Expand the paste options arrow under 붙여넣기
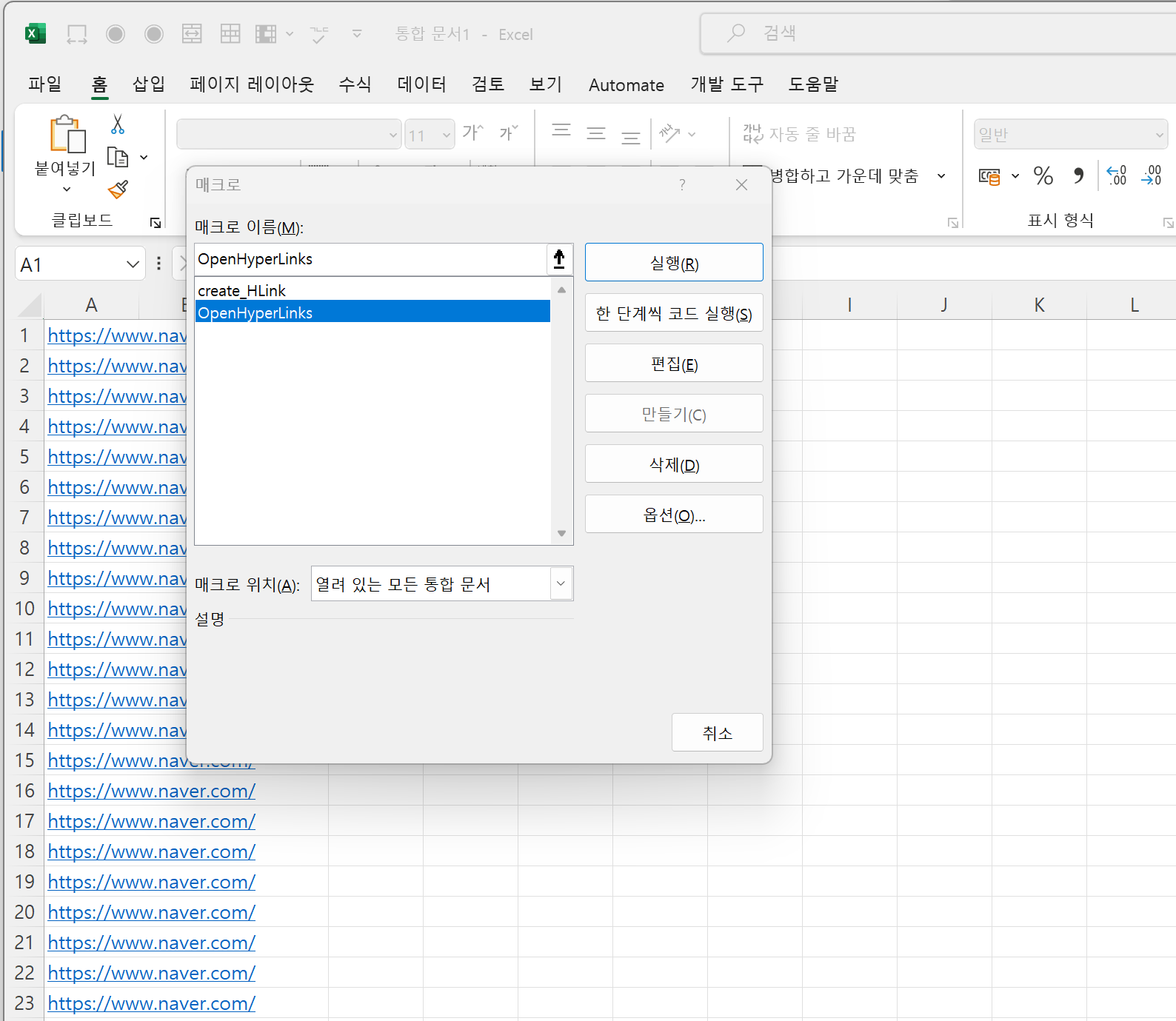The width and height of the screenshot is (1176, 1021). 67,190
